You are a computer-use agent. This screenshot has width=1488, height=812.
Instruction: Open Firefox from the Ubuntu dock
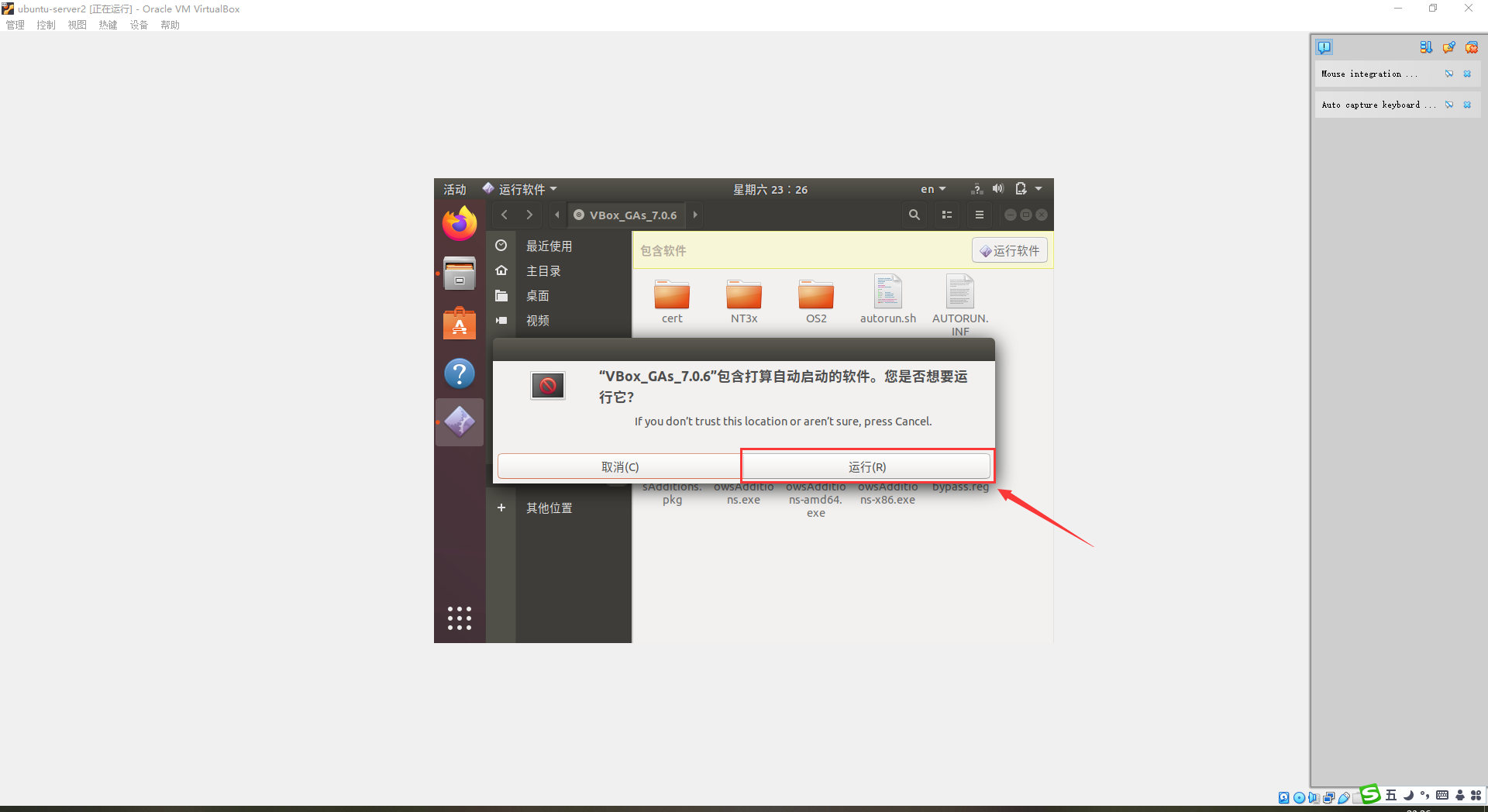[460, 224]
